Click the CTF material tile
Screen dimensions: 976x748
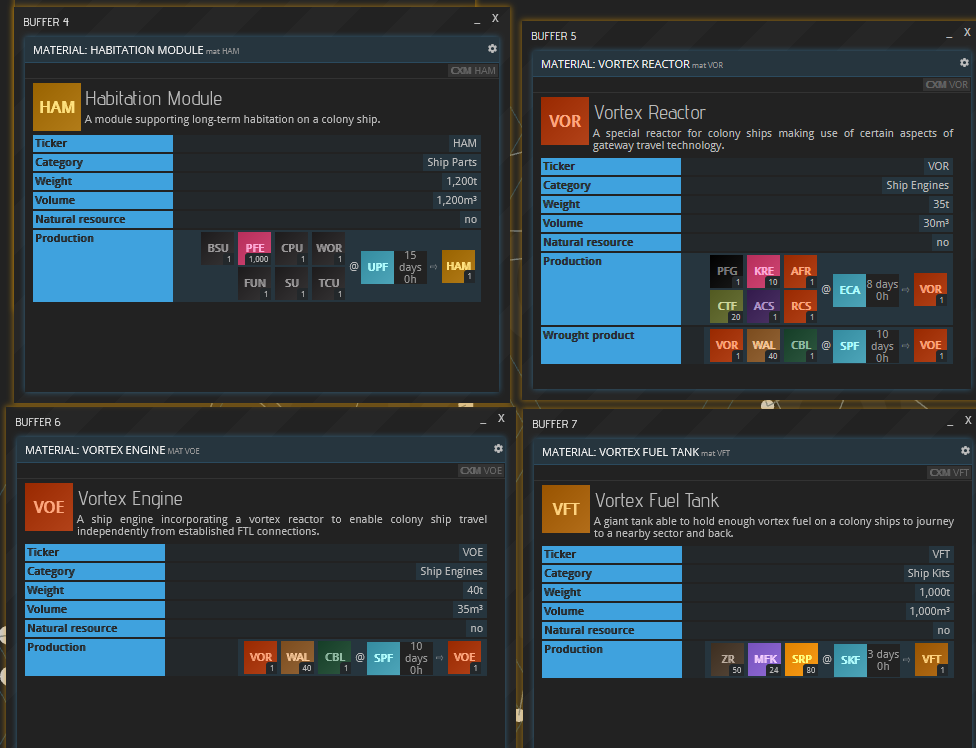point(727,307)
